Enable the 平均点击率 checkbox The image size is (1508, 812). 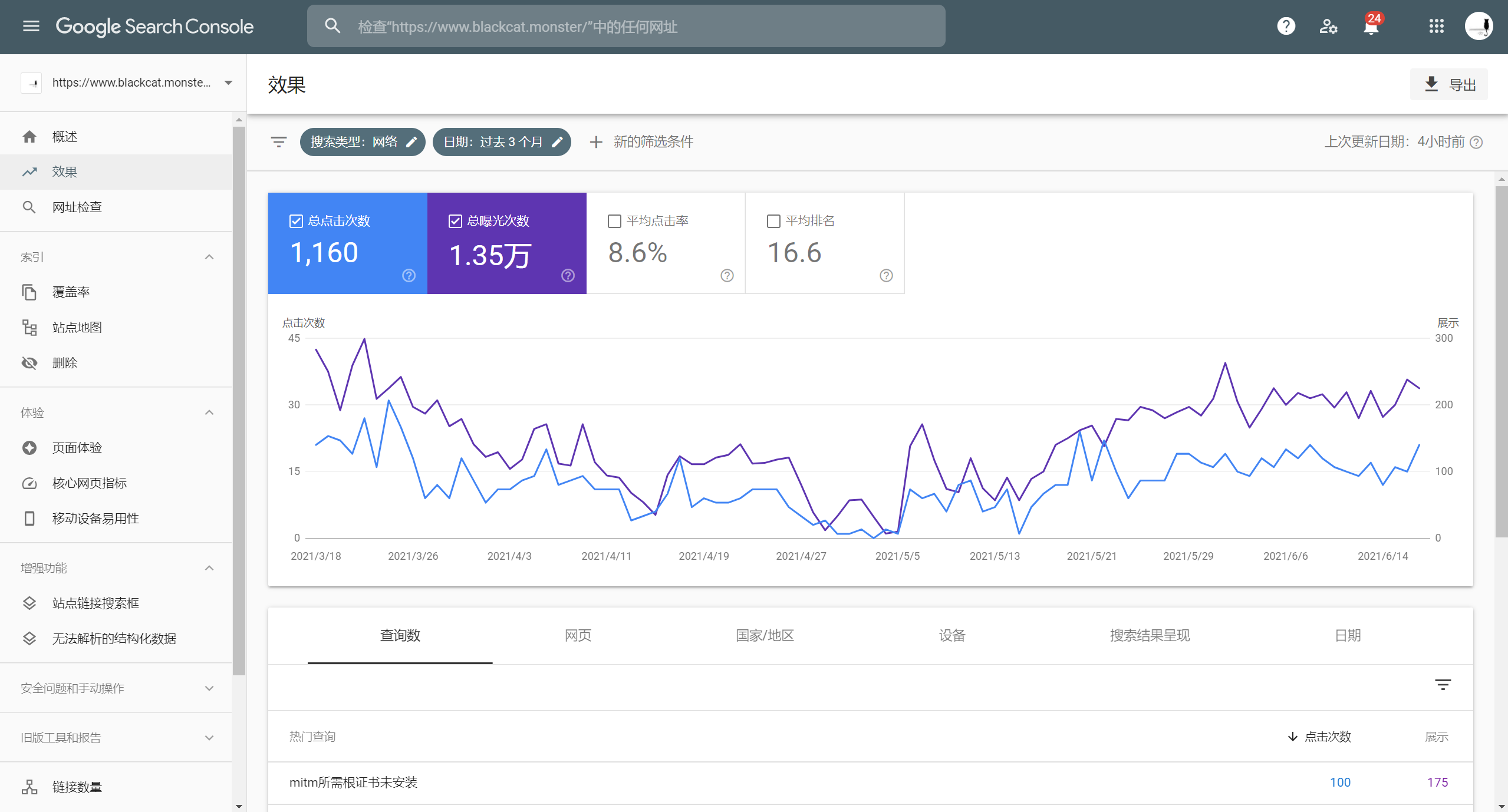point(614,221)
